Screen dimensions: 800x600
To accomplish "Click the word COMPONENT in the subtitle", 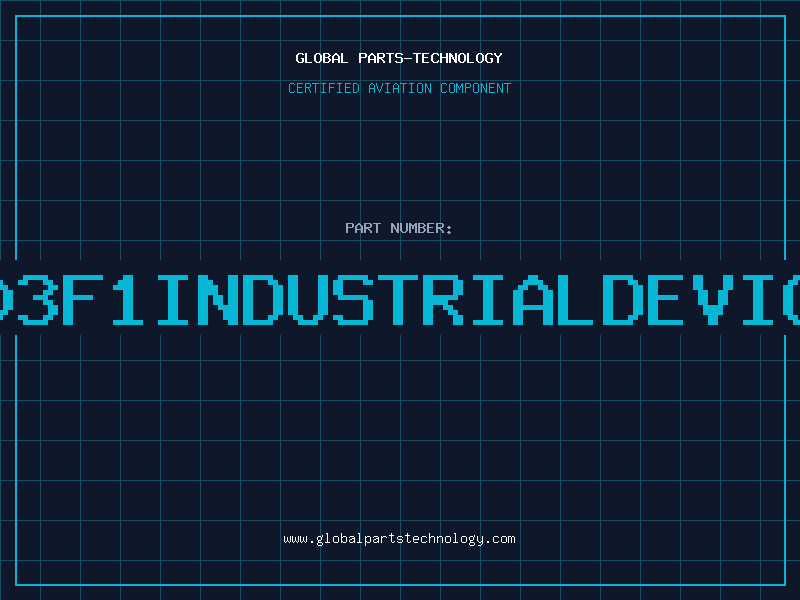I will pos(476,88).
